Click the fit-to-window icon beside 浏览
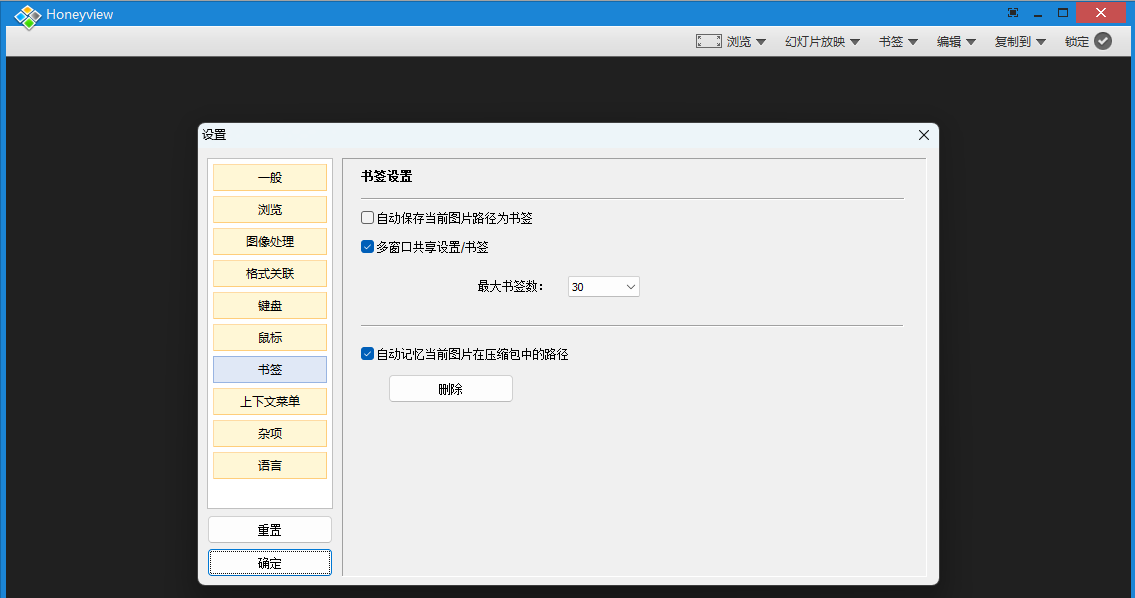 [708, 41]
